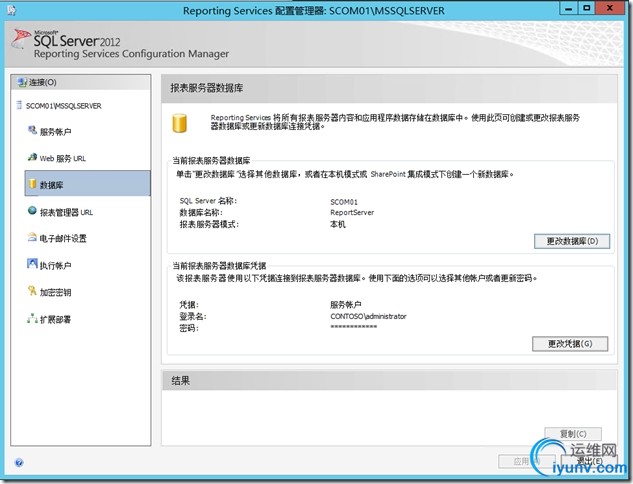This screenshot has width=633, height=484.
Task: Click the SQL Server 名称 label
Action: (x=208, y=201)
